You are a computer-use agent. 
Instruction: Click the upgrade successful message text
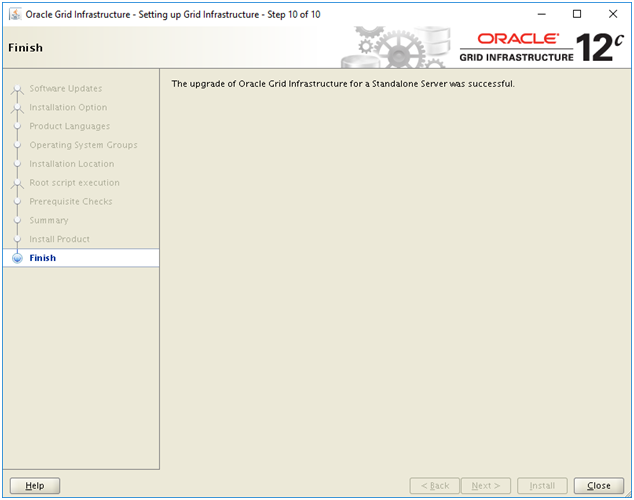[x=343, y=84]
